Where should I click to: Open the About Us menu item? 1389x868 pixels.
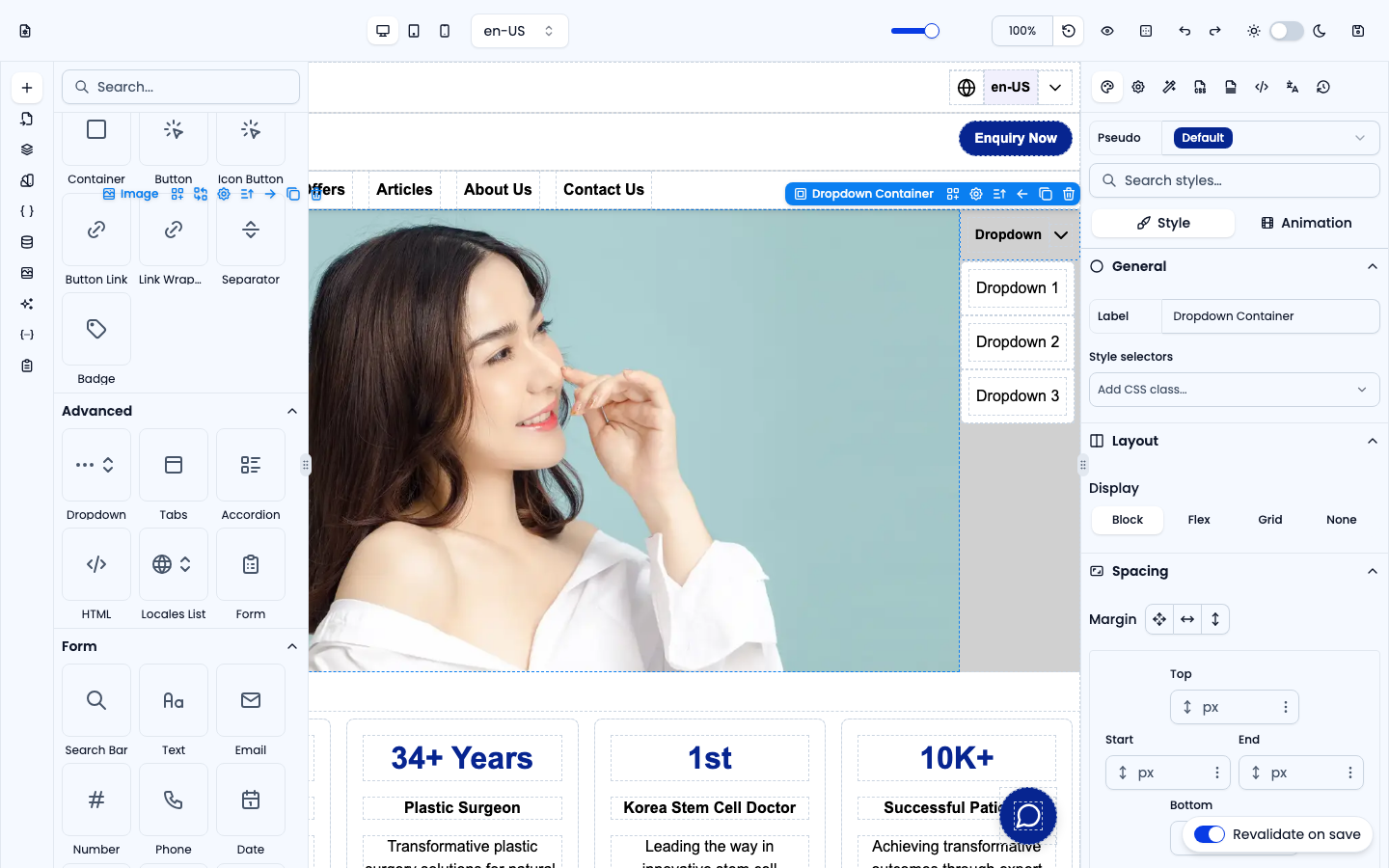point(498,190)
